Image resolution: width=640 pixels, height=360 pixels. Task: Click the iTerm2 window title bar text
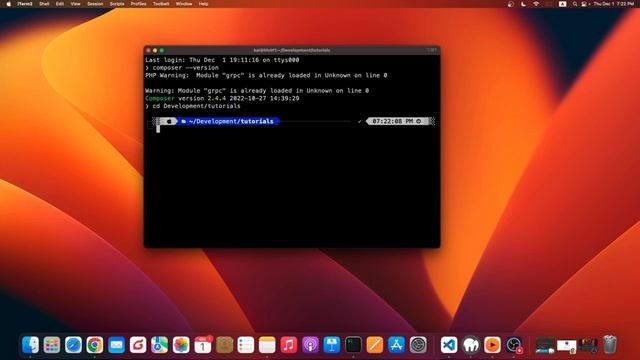(291, 50)
